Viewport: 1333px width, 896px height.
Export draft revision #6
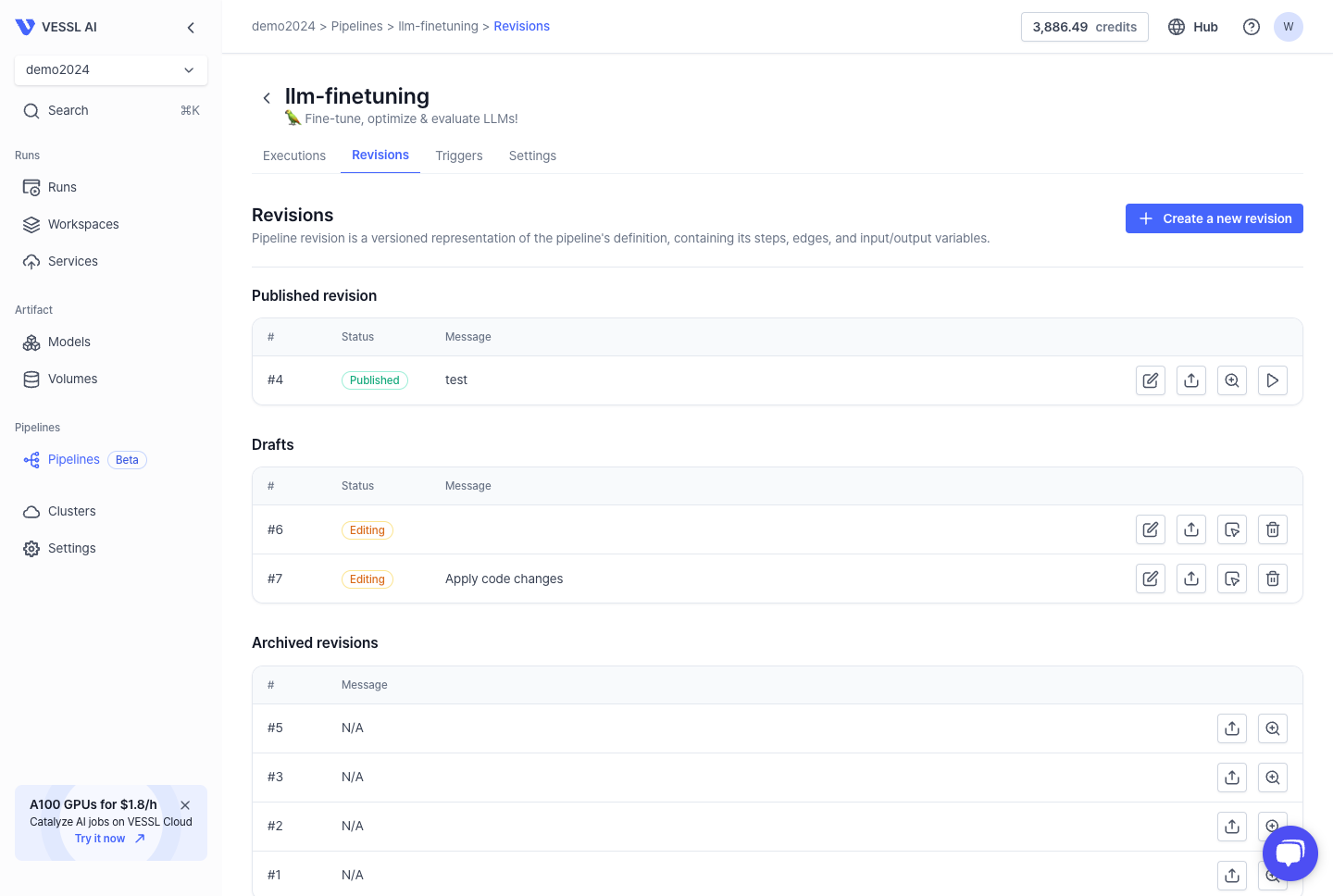(1191, 529)
